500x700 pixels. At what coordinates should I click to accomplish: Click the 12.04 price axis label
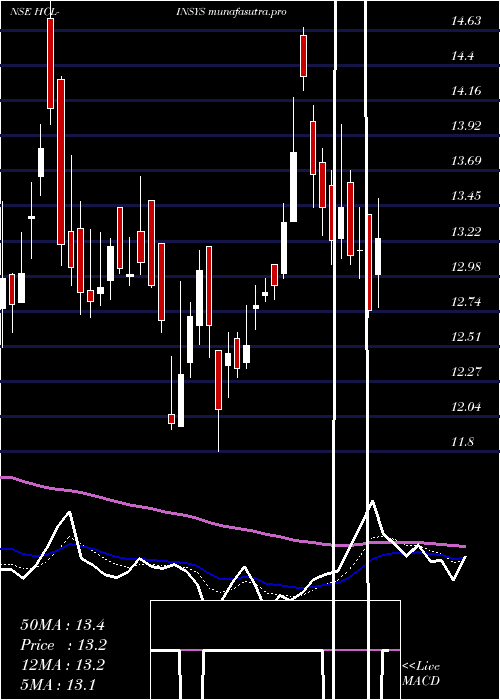tap(466, 407)
